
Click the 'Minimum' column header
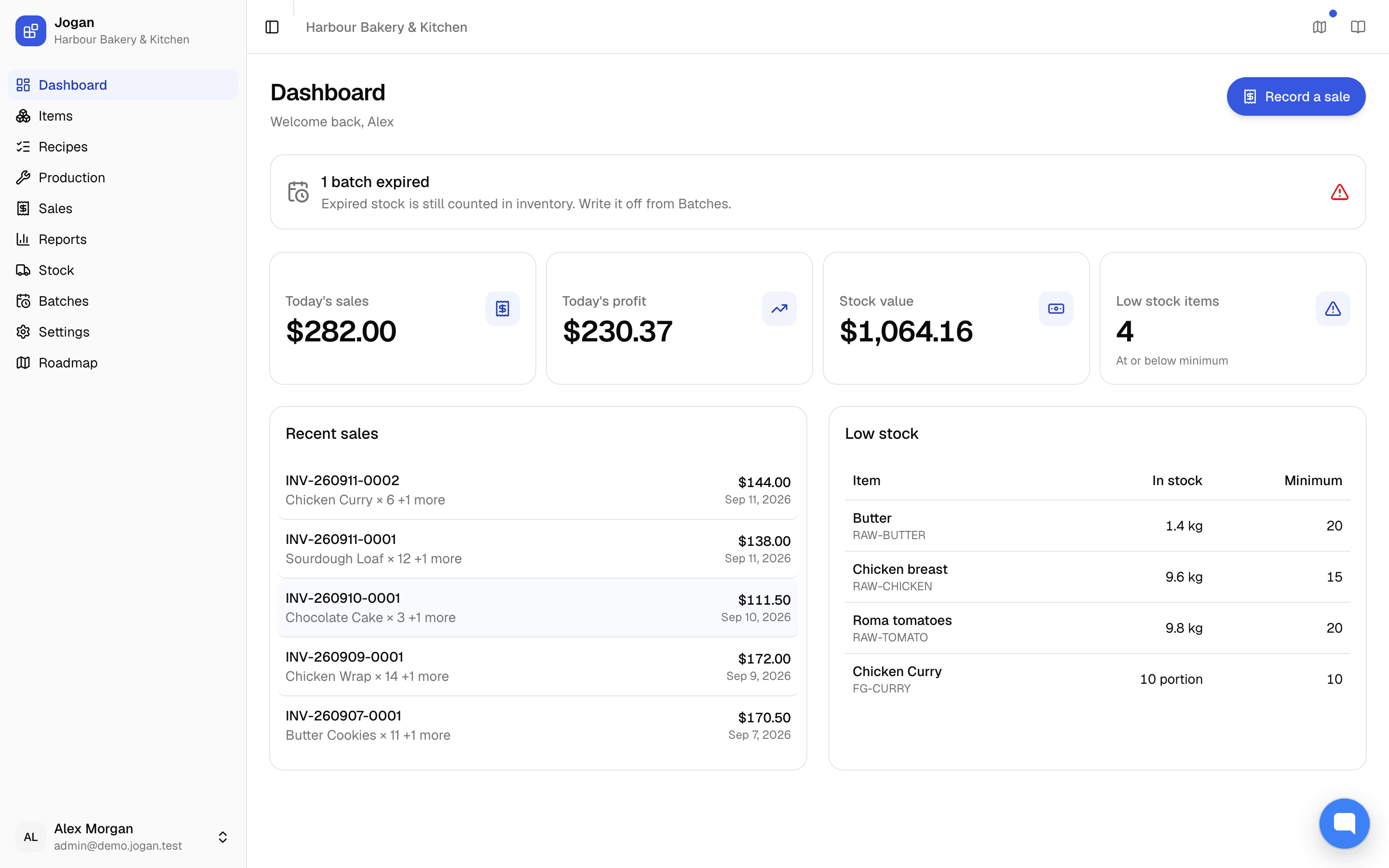tap(1313, 480)
